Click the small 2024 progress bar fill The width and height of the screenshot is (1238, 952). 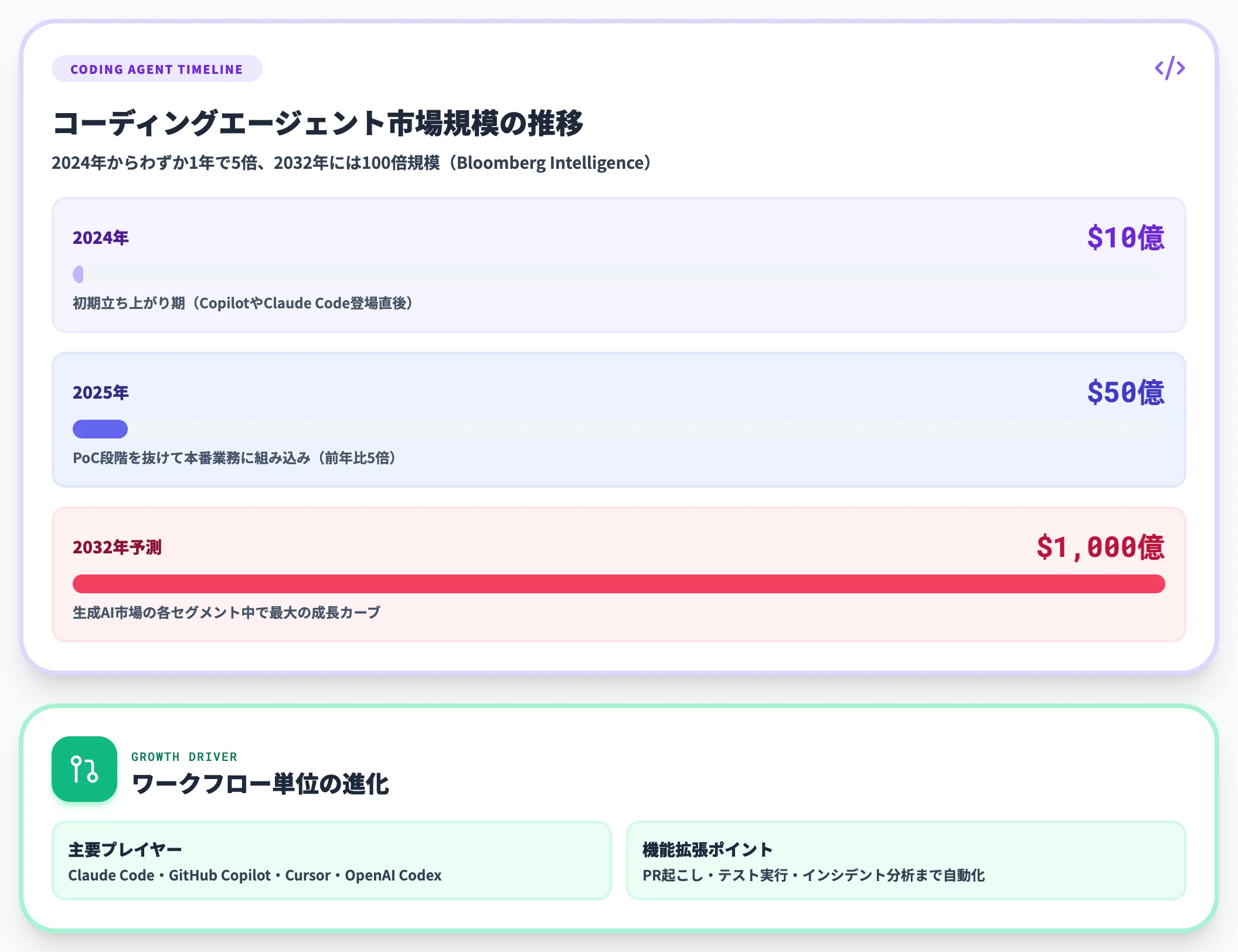coord(78,274)
